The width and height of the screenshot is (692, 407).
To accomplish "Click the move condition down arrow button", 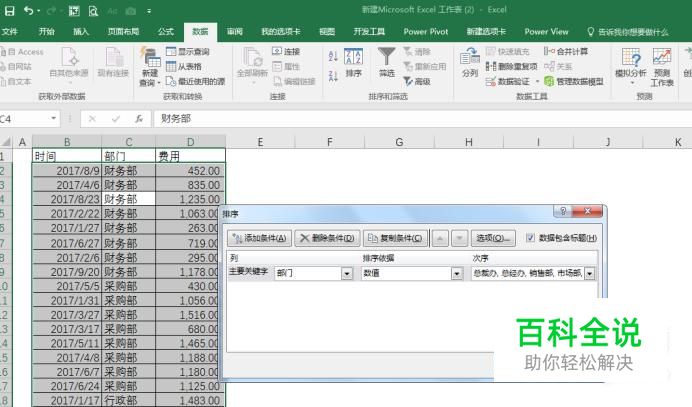I will 459,238.
